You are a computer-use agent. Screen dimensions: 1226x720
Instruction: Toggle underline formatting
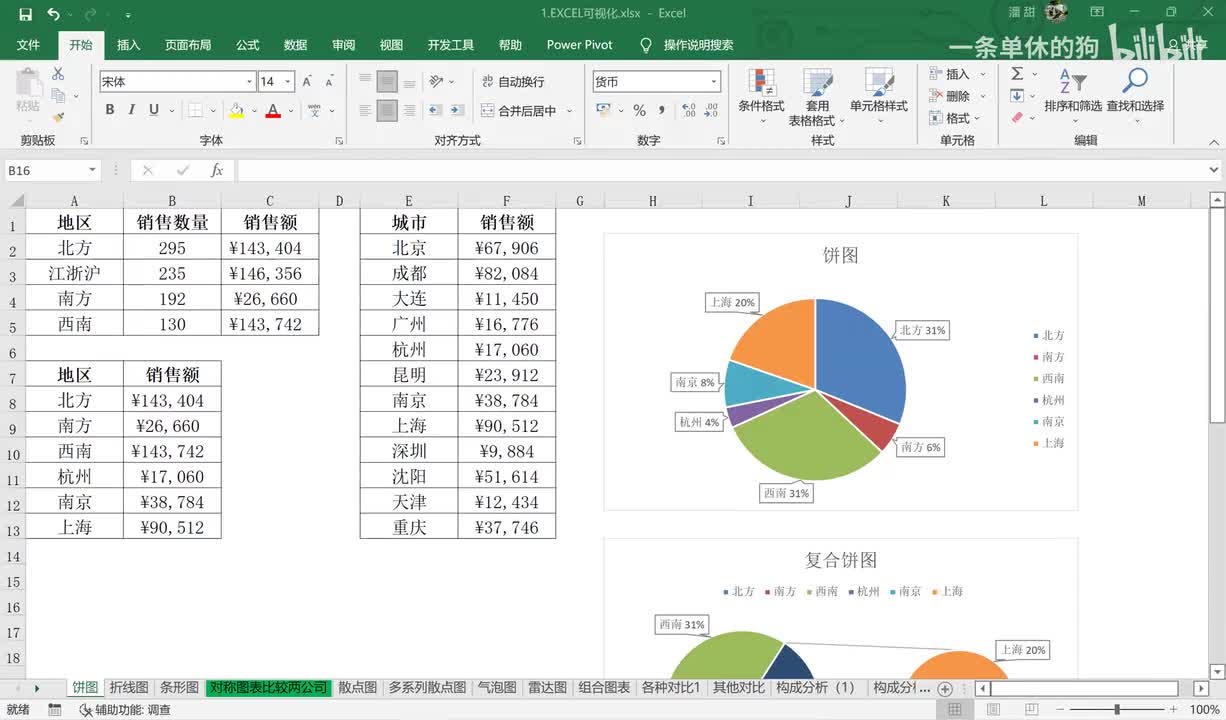click(153, 110)
